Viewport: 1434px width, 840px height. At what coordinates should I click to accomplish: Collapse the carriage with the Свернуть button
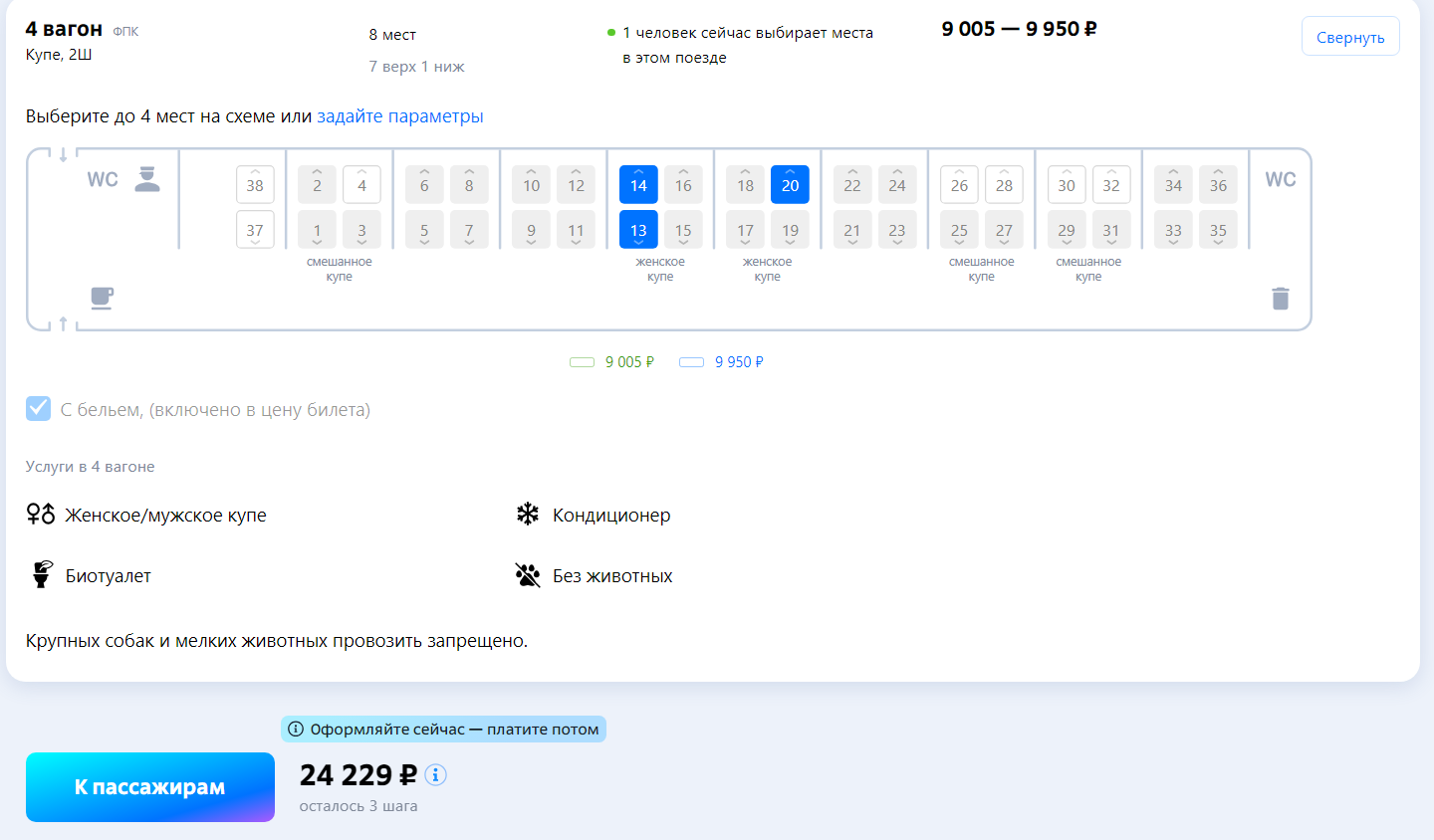point(1349,37)
